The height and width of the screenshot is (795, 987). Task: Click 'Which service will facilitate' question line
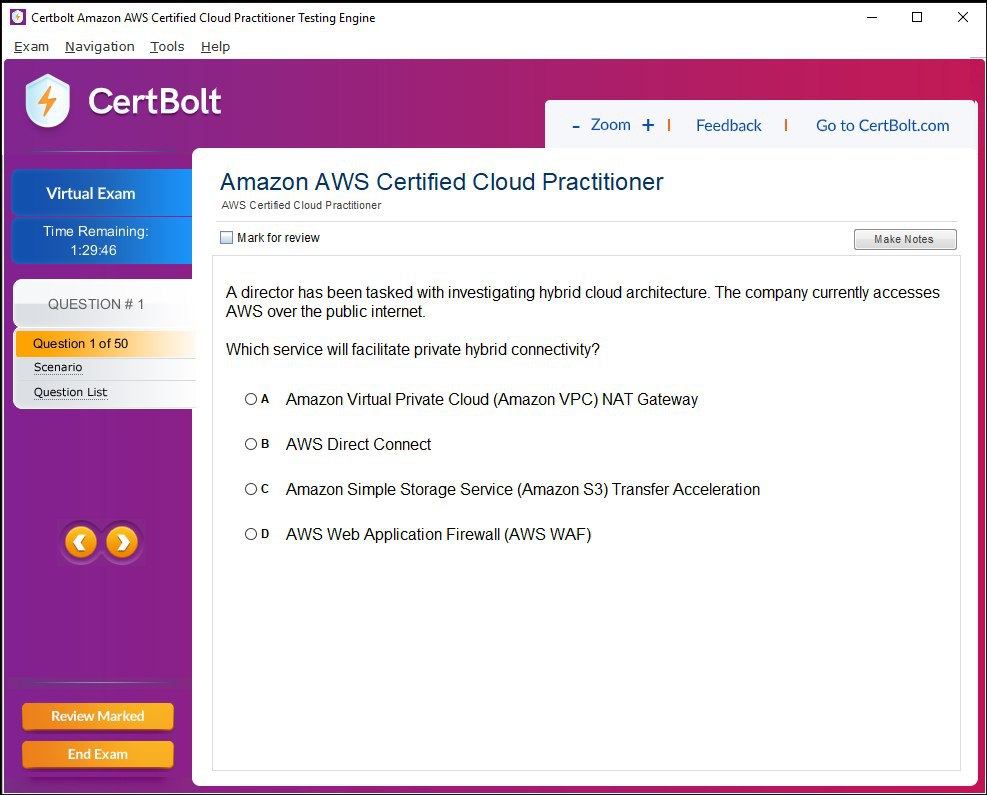[x=412, y=349]
